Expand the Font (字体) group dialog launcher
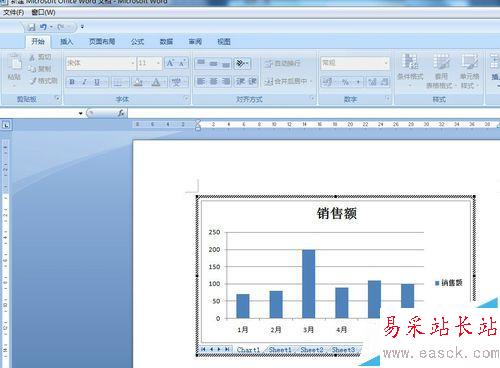Viewport: 500px width, 368px height. 186,99
